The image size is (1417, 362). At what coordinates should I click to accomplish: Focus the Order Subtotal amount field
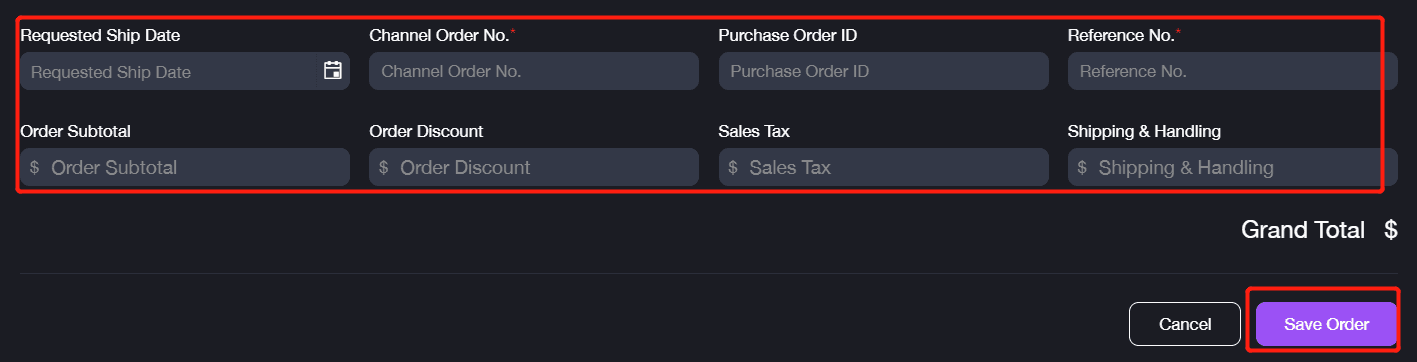(185, 167)
